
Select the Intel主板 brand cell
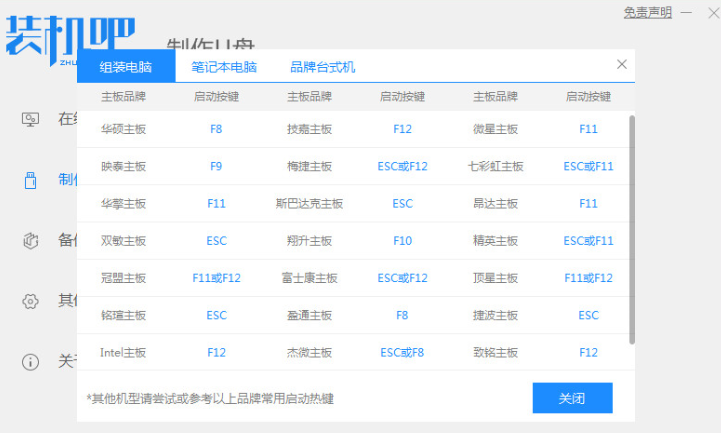coord(123,352)
